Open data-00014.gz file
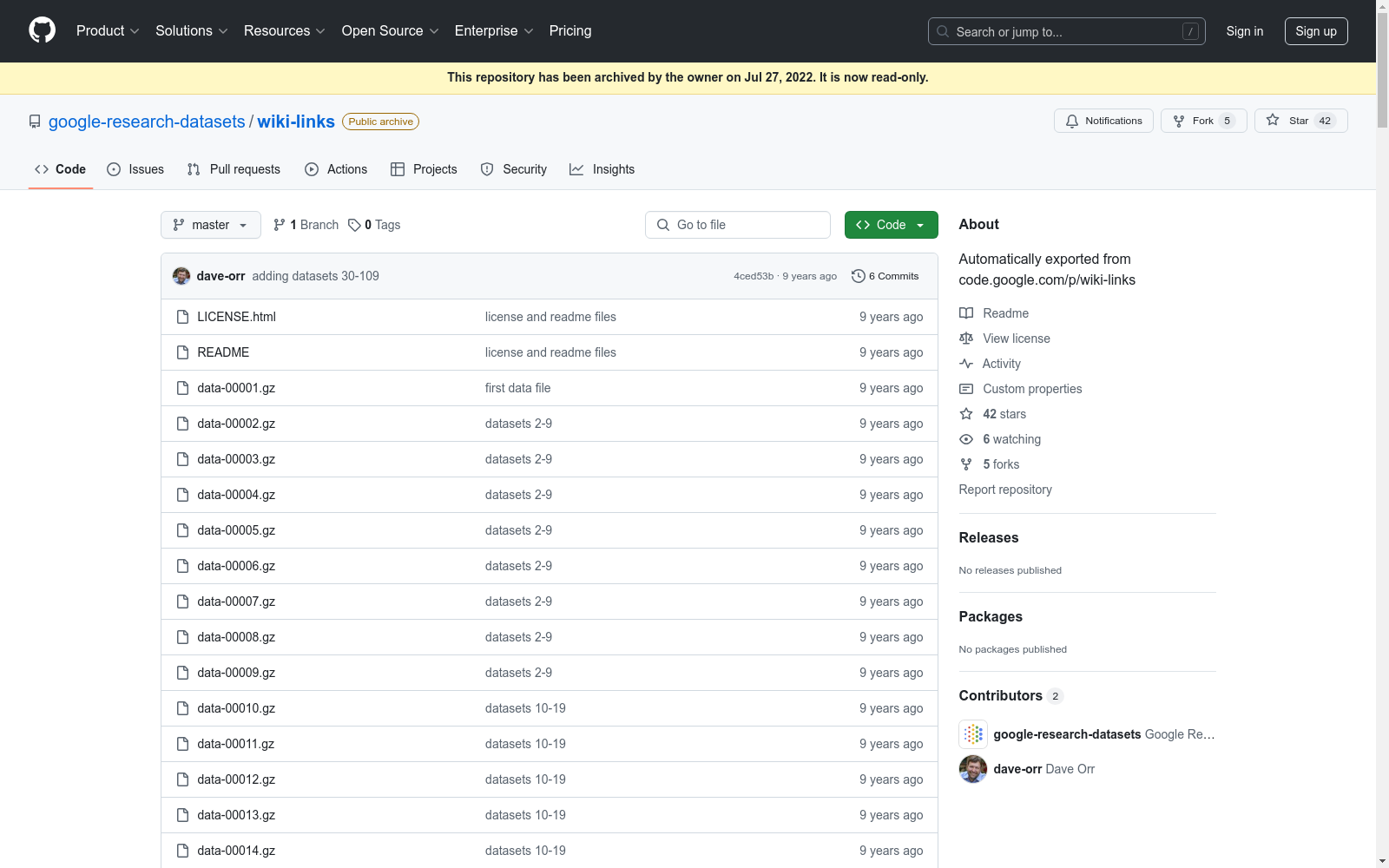 pos(236,851)
